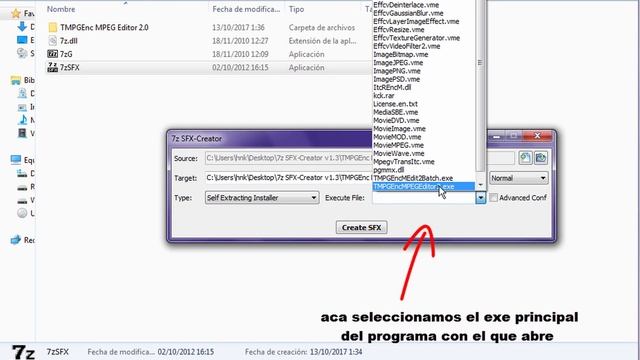Click the Favorites star icon in sidebar
The width and height of the screenshot is (640, 360).
click(16, 13)
